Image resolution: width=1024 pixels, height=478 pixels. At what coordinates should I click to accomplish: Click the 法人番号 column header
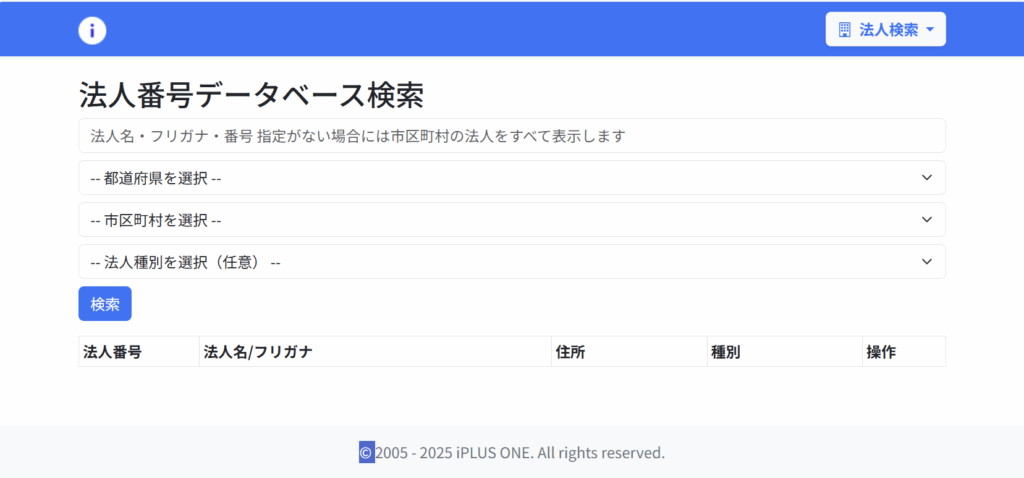point(139,352)
